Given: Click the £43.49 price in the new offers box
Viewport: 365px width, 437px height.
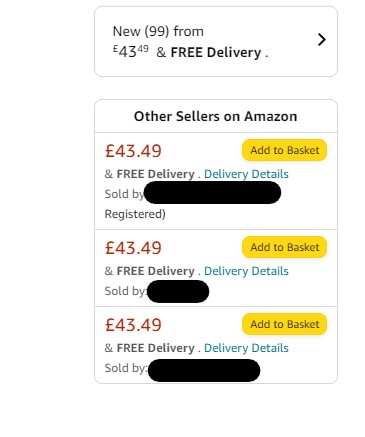Looking at the screenshot, I should pos(131,51).
